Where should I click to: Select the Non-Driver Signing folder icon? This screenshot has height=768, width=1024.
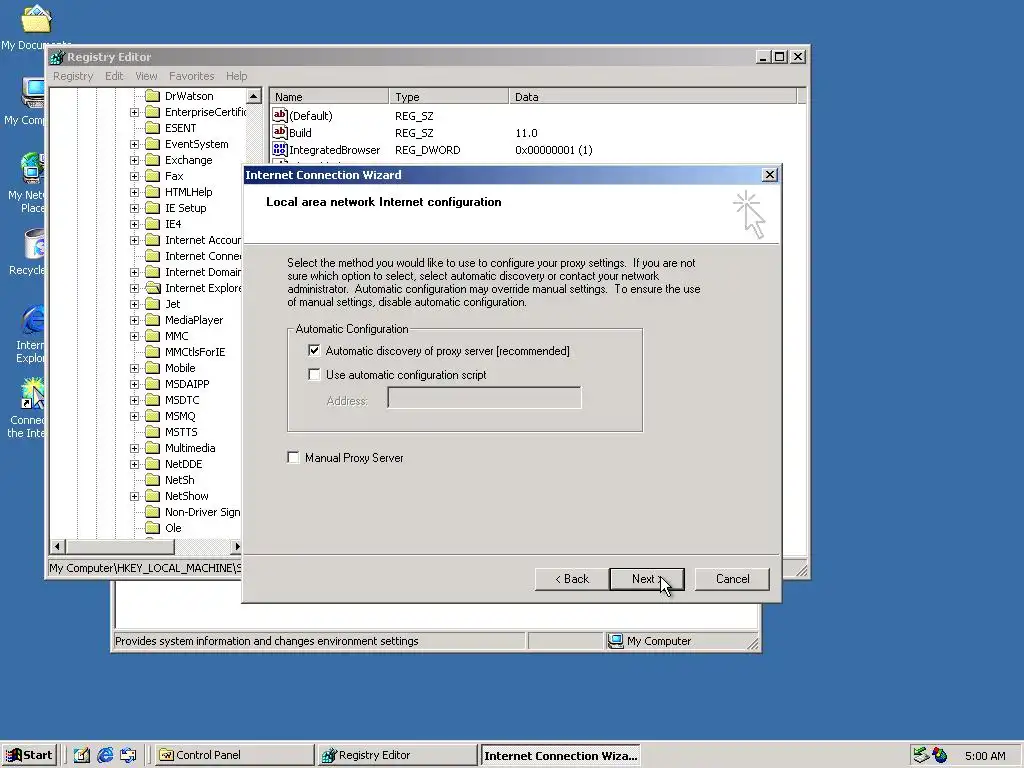153,512
